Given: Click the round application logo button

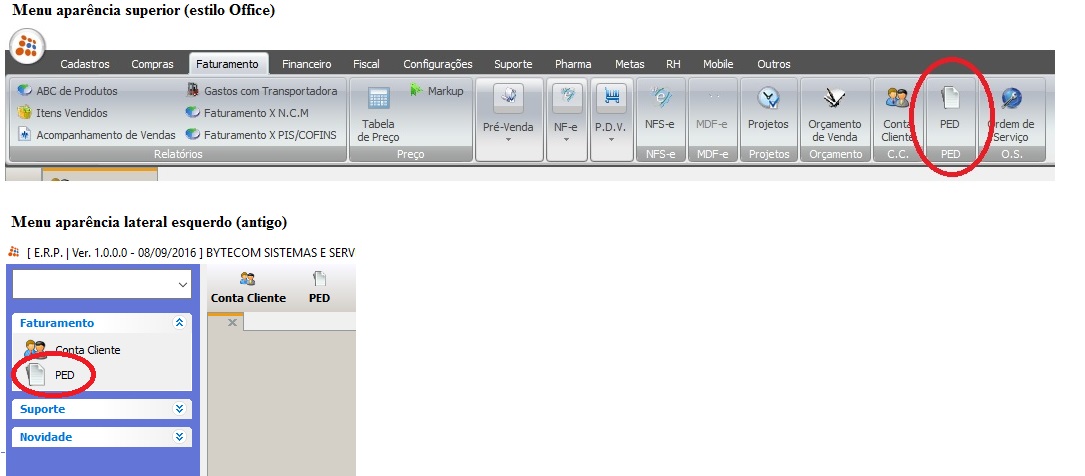Looking at the screenshot, I should point(26,46).
